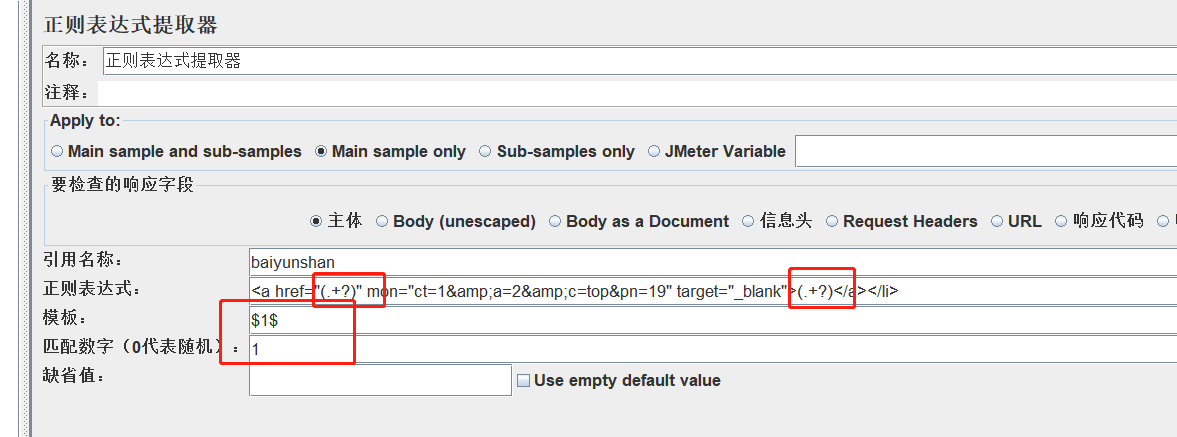Click the 模板 template field with $1$

click(x=712, y=320)
